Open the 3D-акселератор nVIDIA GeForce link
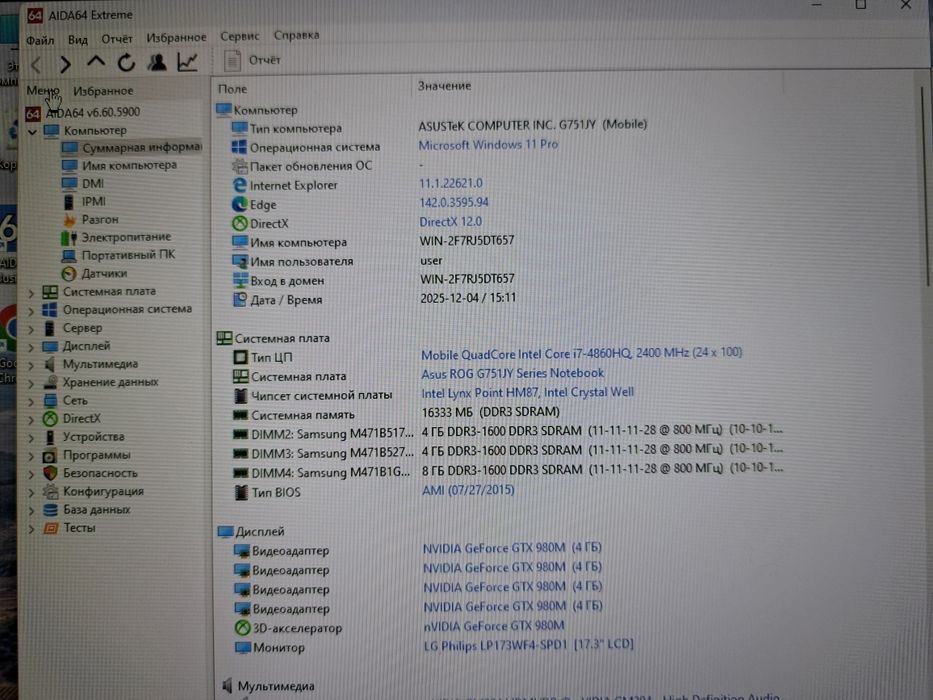This screenshot has width=933, height=700. point(494,626)
